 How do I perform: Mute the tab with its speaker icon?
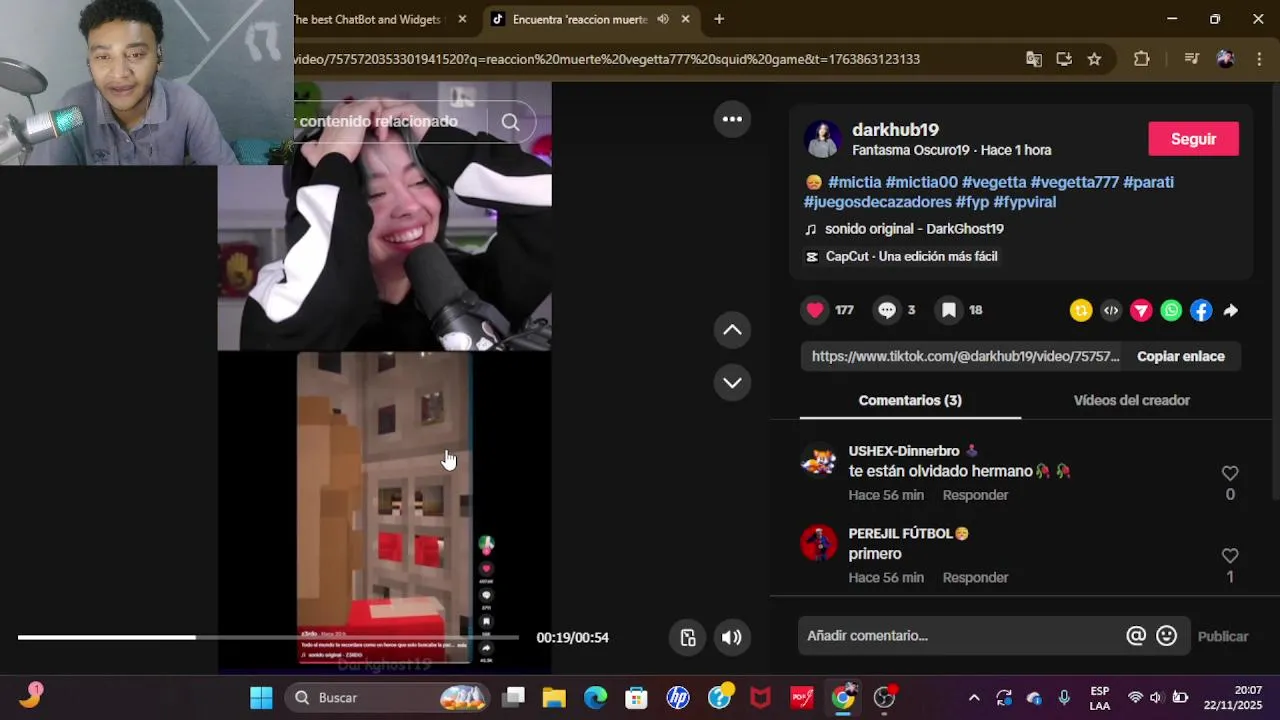click(x=662, y=19)
